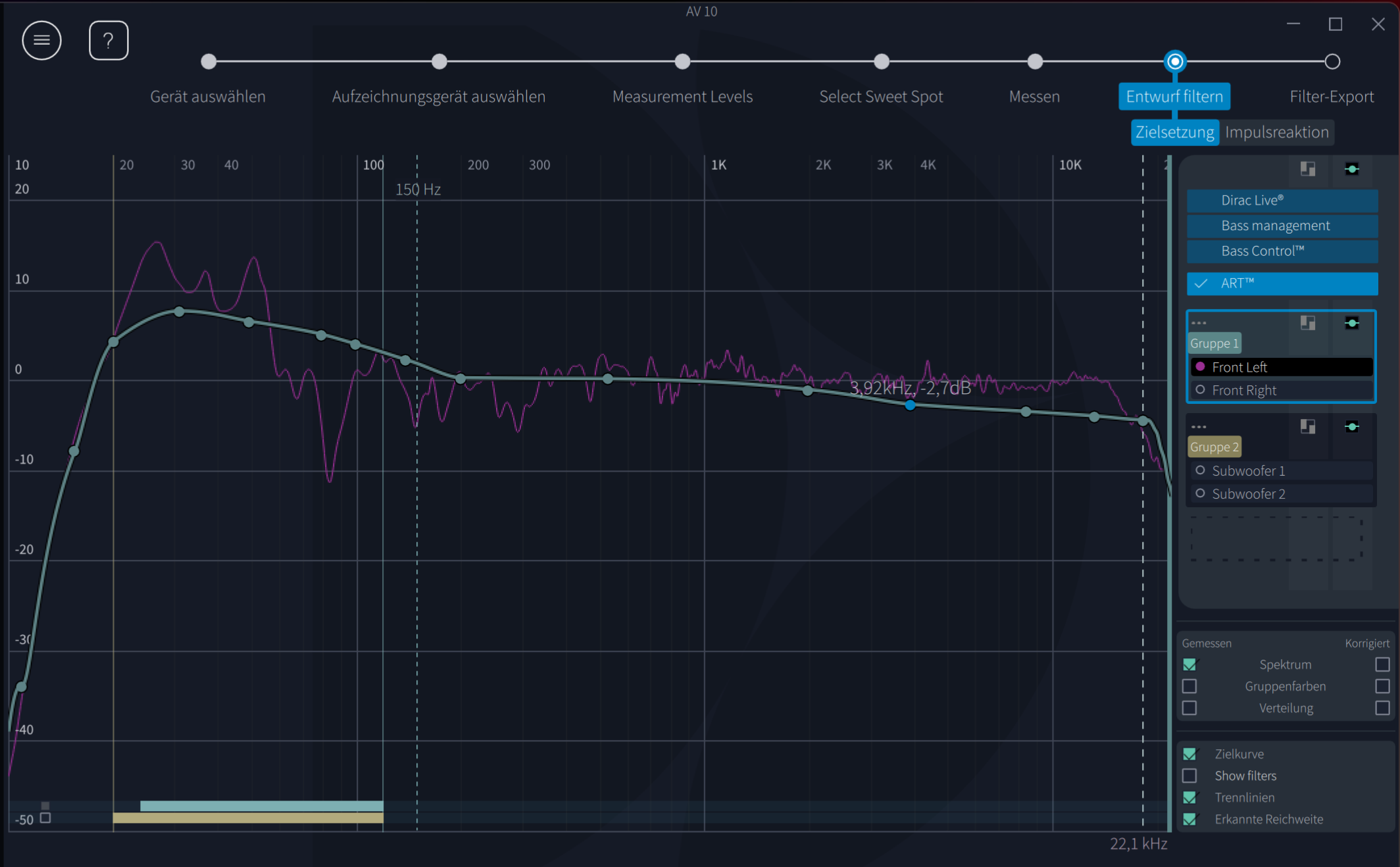Enable the Show filters checkbox
The image size is (1400, 867).
(1189, 776)
